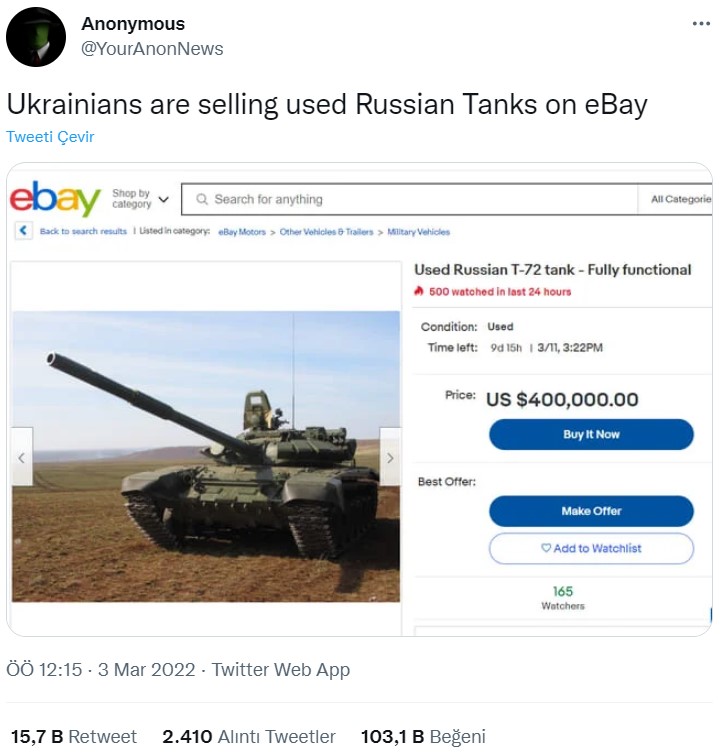Click the search magnifier icon
Viewport: 725px width, 755px height.
pyautogui.click(x=200, y=199)
